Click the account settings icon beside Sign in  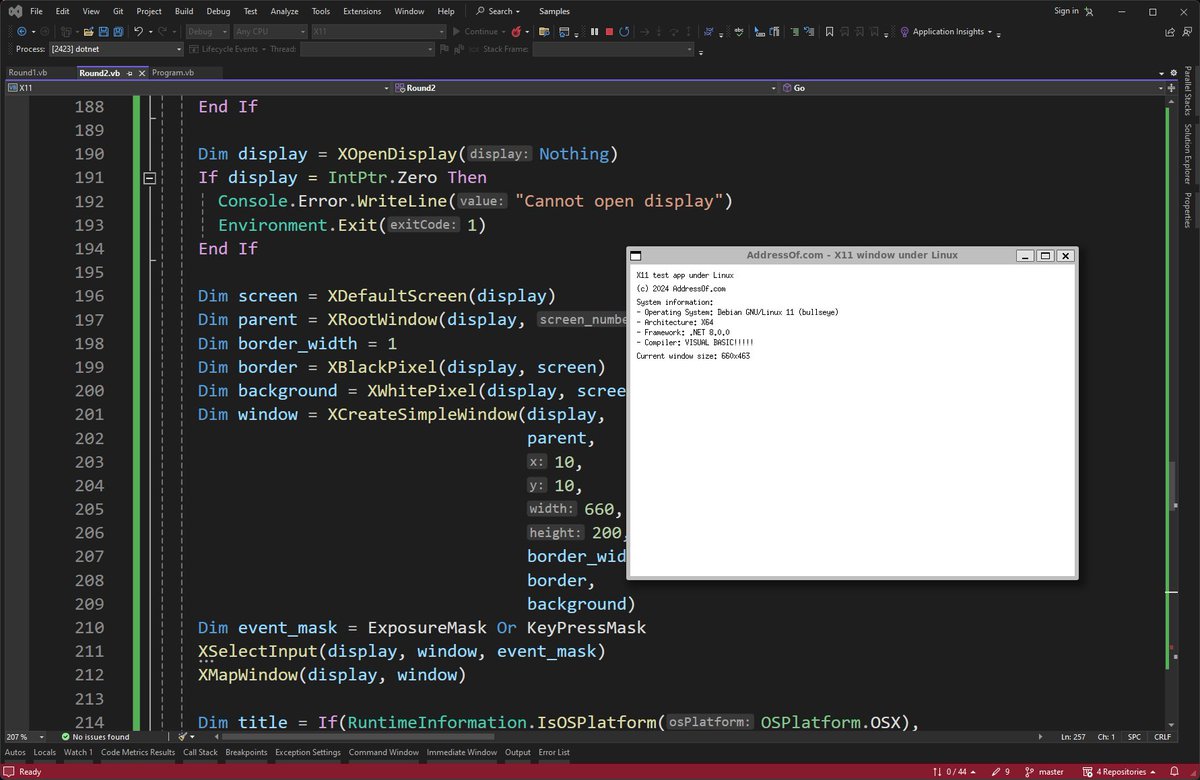1089,11
